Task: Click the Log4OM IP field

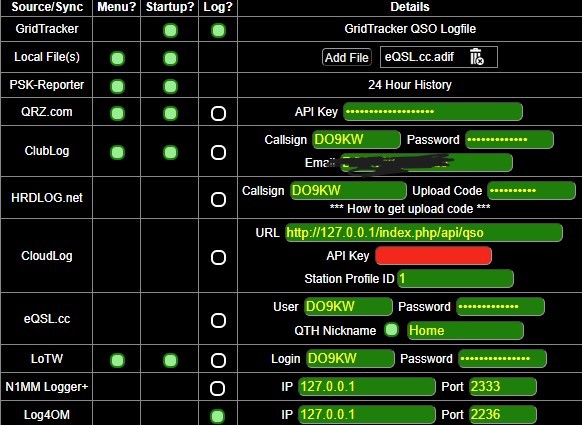Action: pyautogui.click(x=367, y=414)
